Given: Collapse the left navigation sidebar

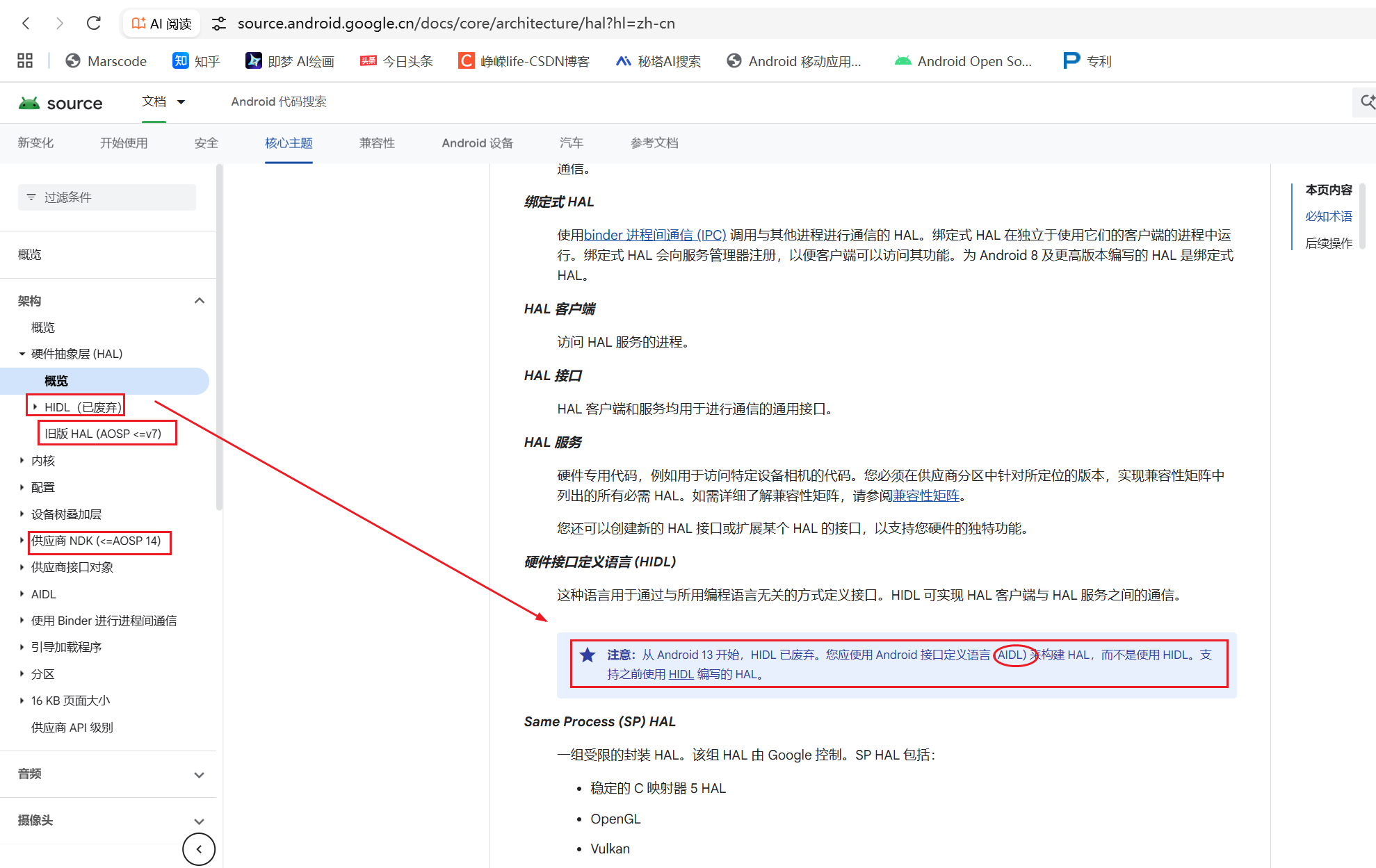Looking at the screenshot, I should (x=199, y=849).
